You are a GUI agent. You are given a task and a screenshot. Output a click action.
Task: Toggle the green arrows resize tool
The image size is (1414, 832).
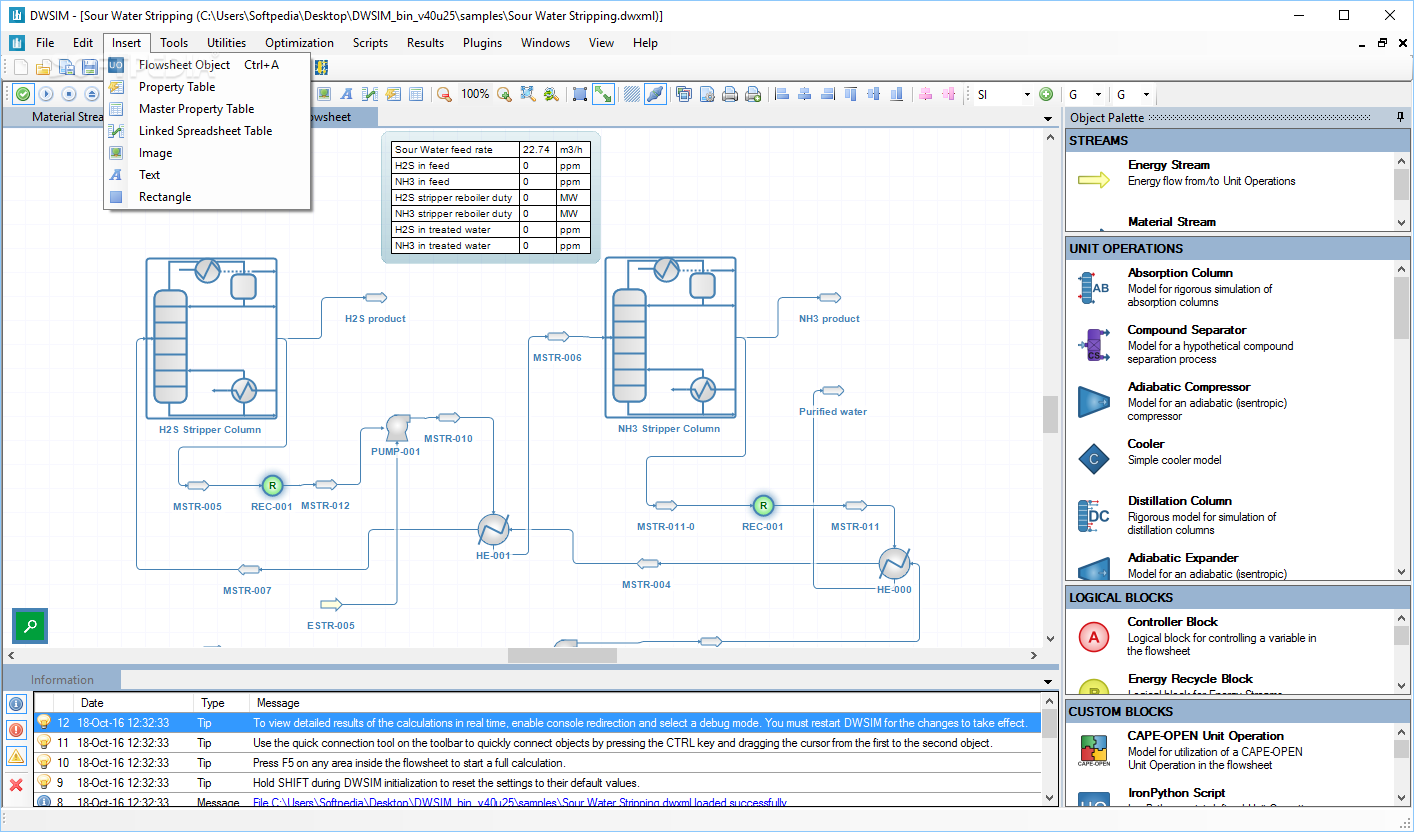(603, 94)
